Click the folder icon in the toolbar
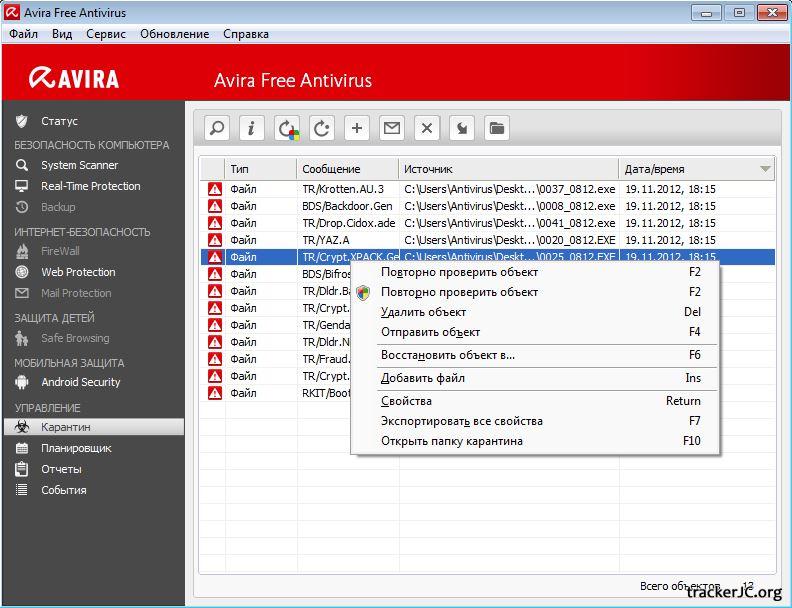This screenshot has height=608, width=792. click(x=497, y=128)
